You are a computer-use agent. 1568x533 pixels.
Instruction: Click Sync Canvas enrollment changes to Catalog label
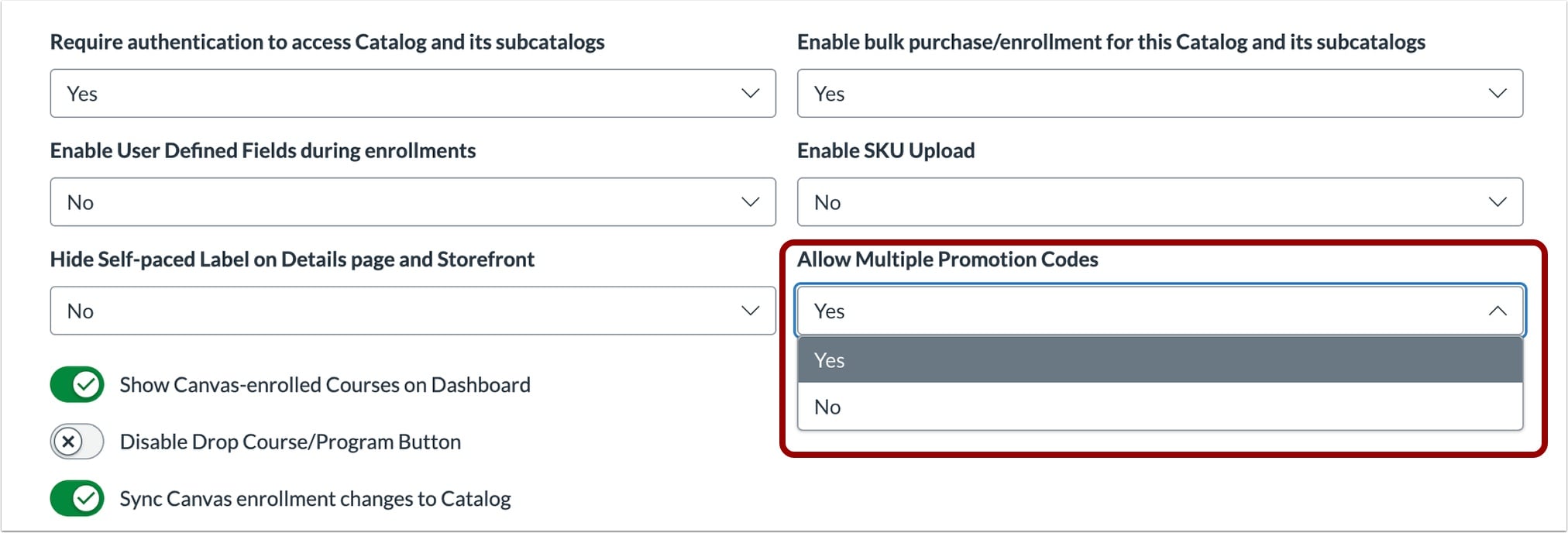[315, 499]
